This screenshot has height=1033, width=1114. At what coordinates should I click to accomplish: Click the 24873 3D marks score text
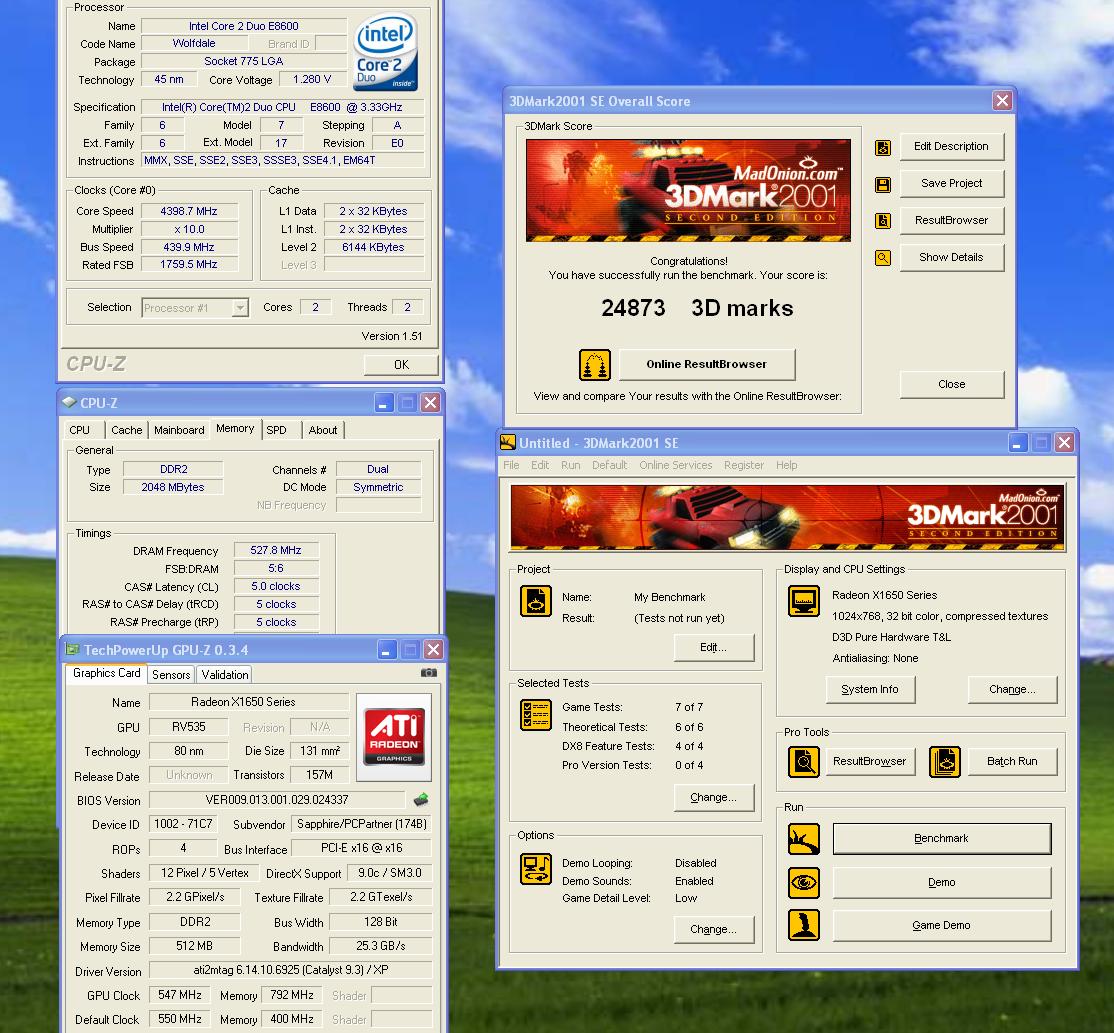697,308
